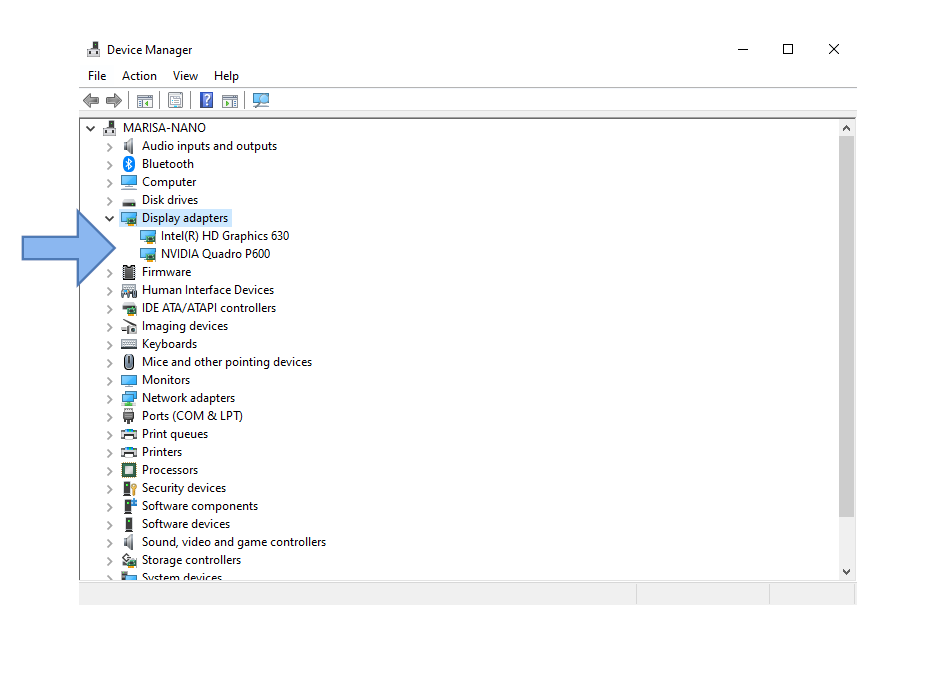
Task: Open the File menu
Action: click(97, 76)
